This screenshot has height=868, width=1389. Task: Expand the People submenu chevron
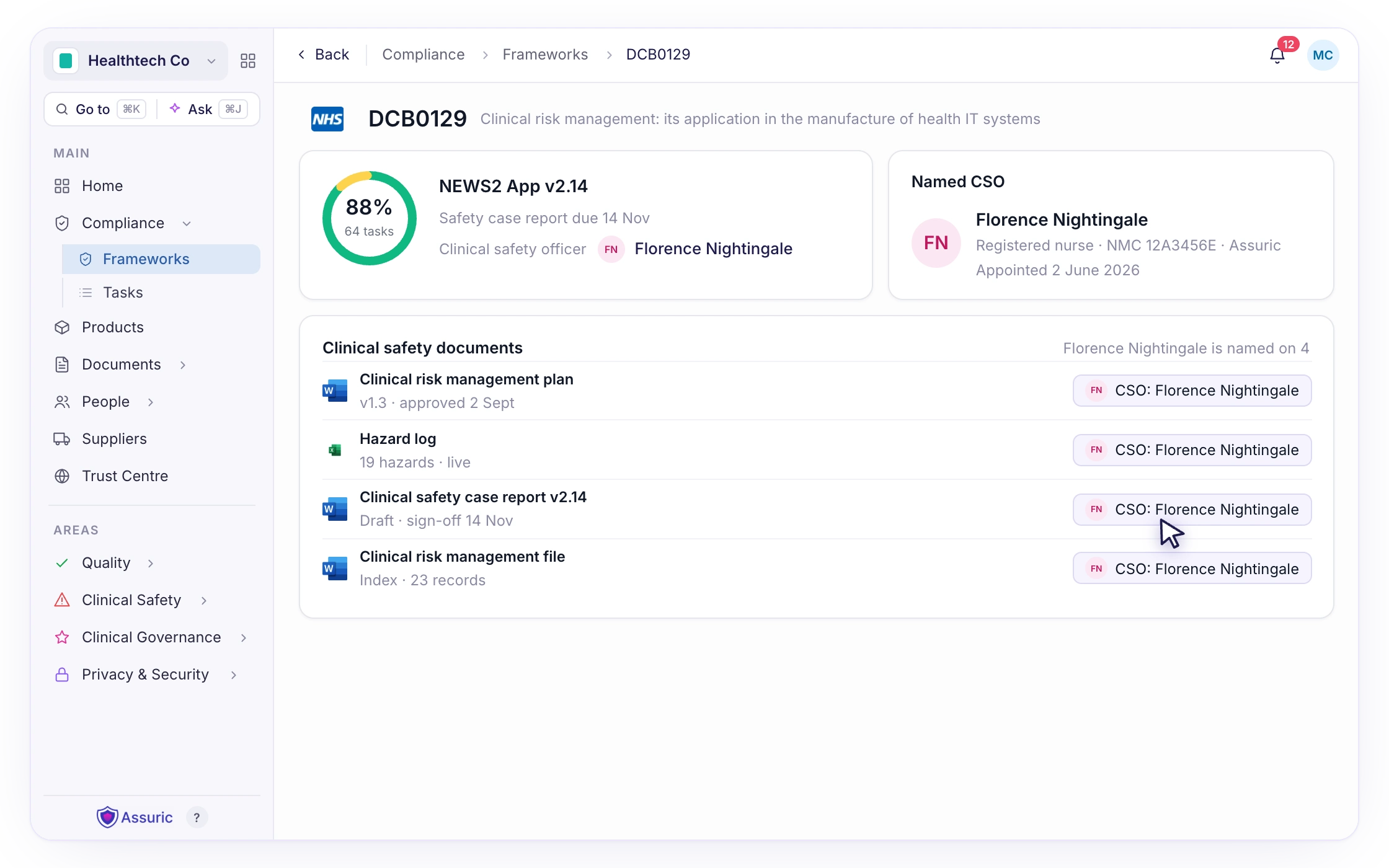[151, 402]
